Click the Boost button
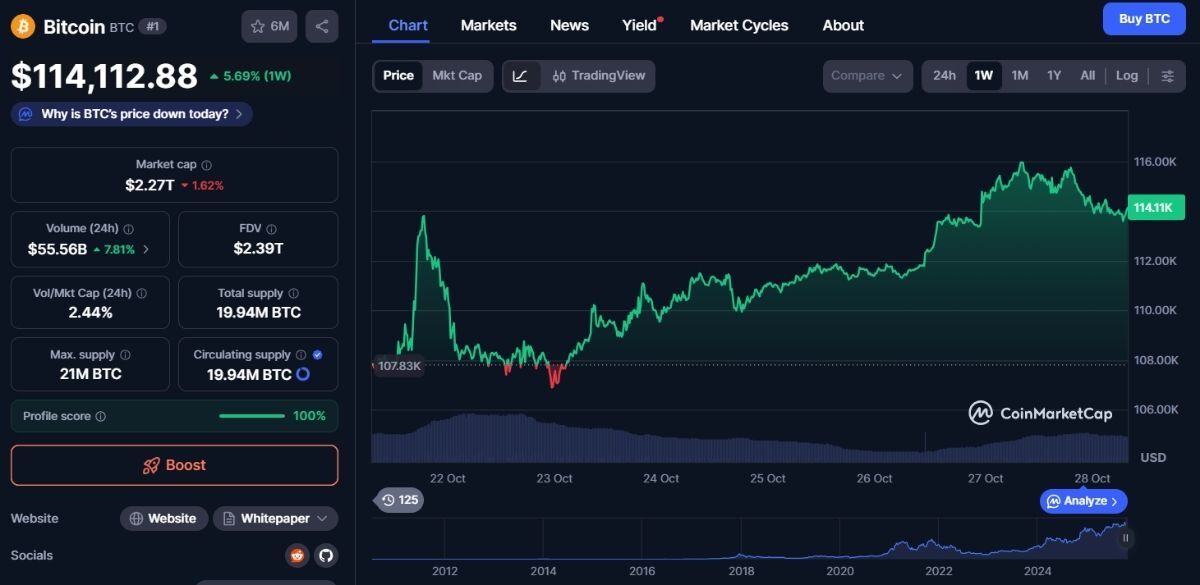Viewport: 1200px width, 585px height. point(174,465)
